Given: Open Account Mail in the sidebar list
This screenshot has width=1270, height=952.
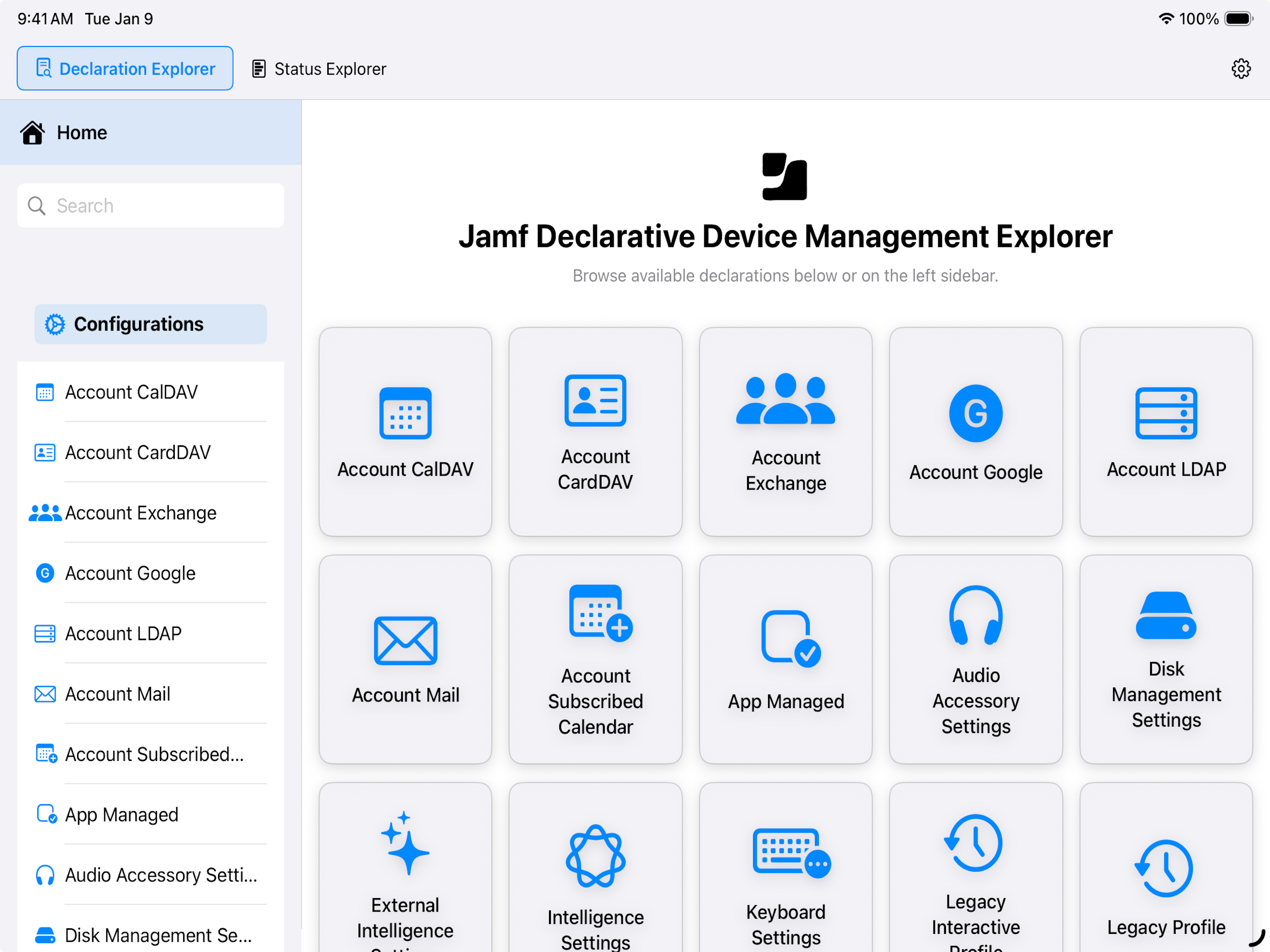Looking at the screenshot, I should pyautogui.click(x=151, y=694).
